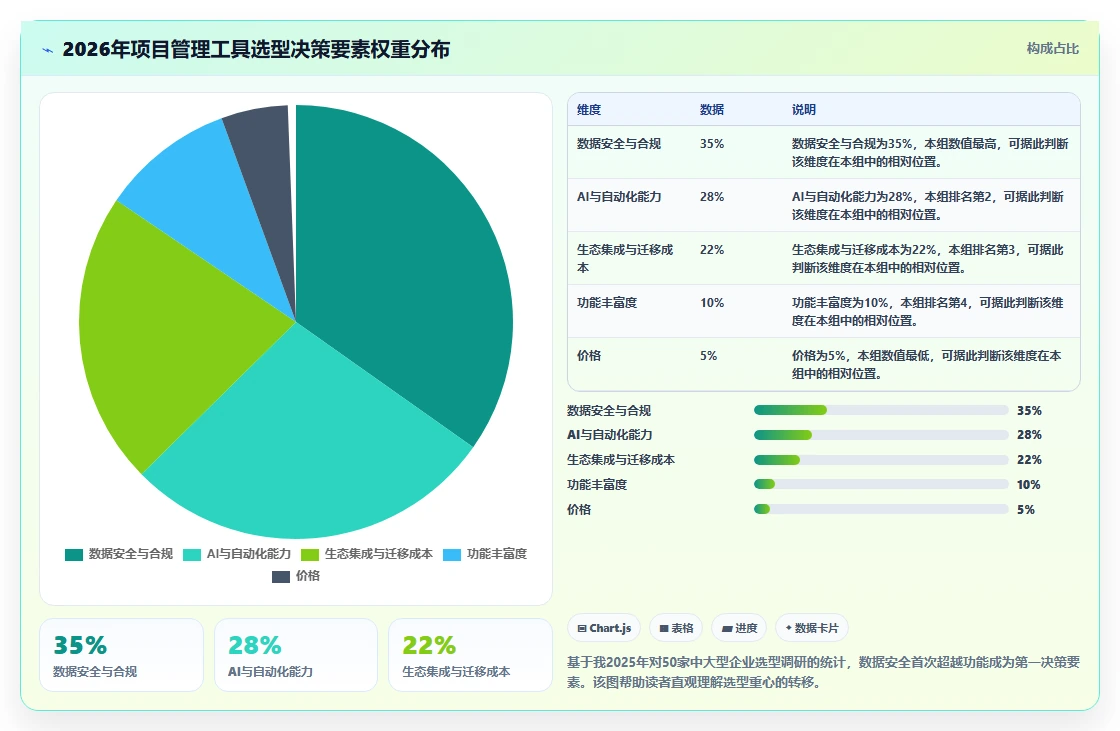
Task: Open the 22% 生态集成与迁移成本 stat card
Action: coord(470,655)
